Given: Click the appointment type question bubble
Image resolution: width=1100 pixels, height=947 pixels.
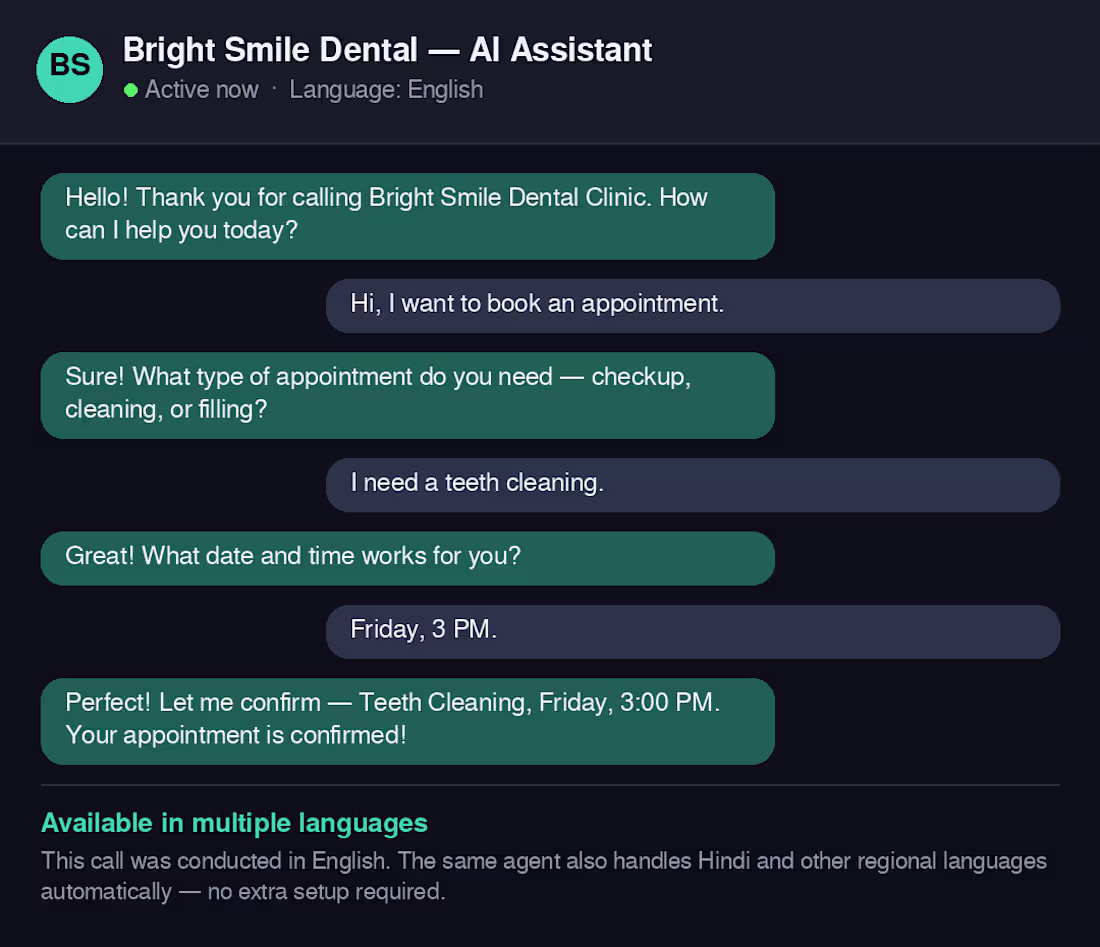Looking at the screenshot, I should (x=408, y=396).
